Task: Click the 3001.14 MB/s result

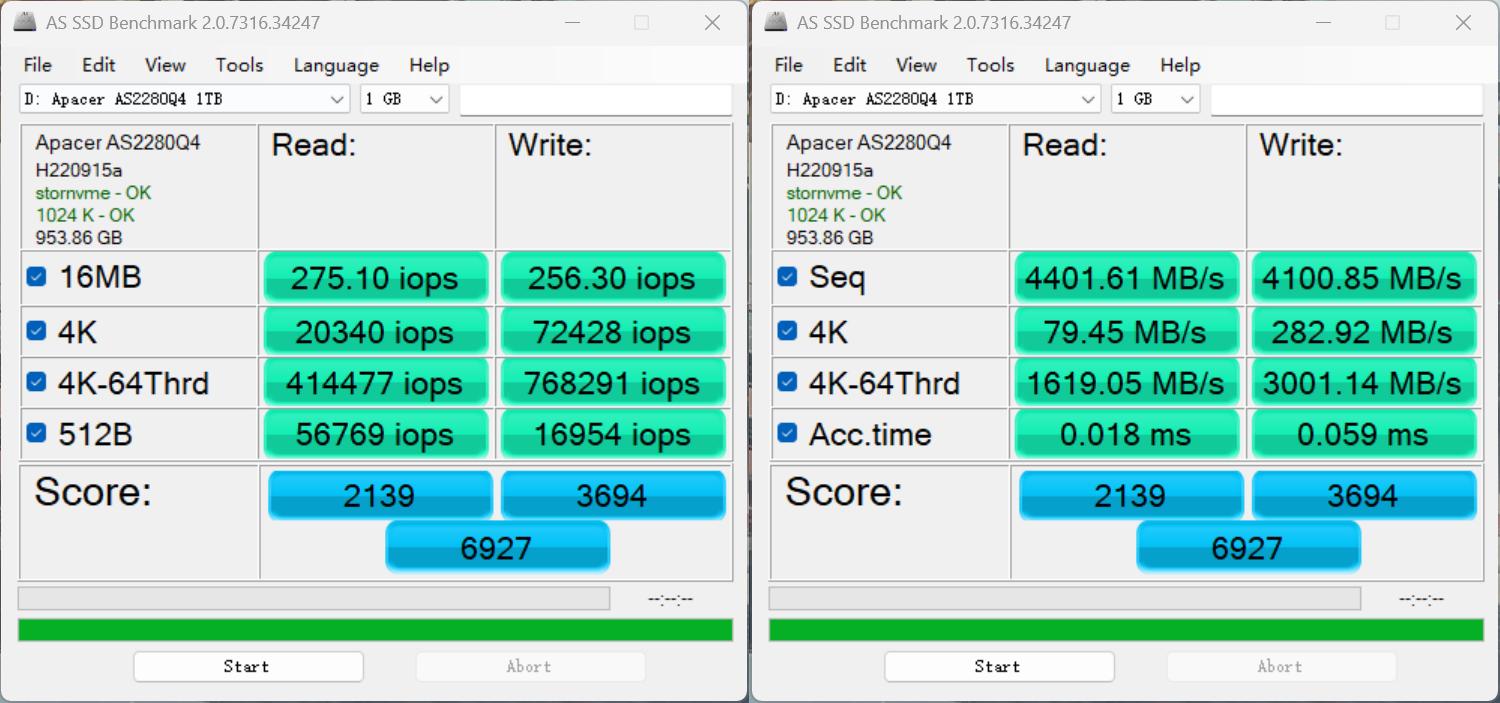Action: pyautogui.click(x=1363, y=382)
